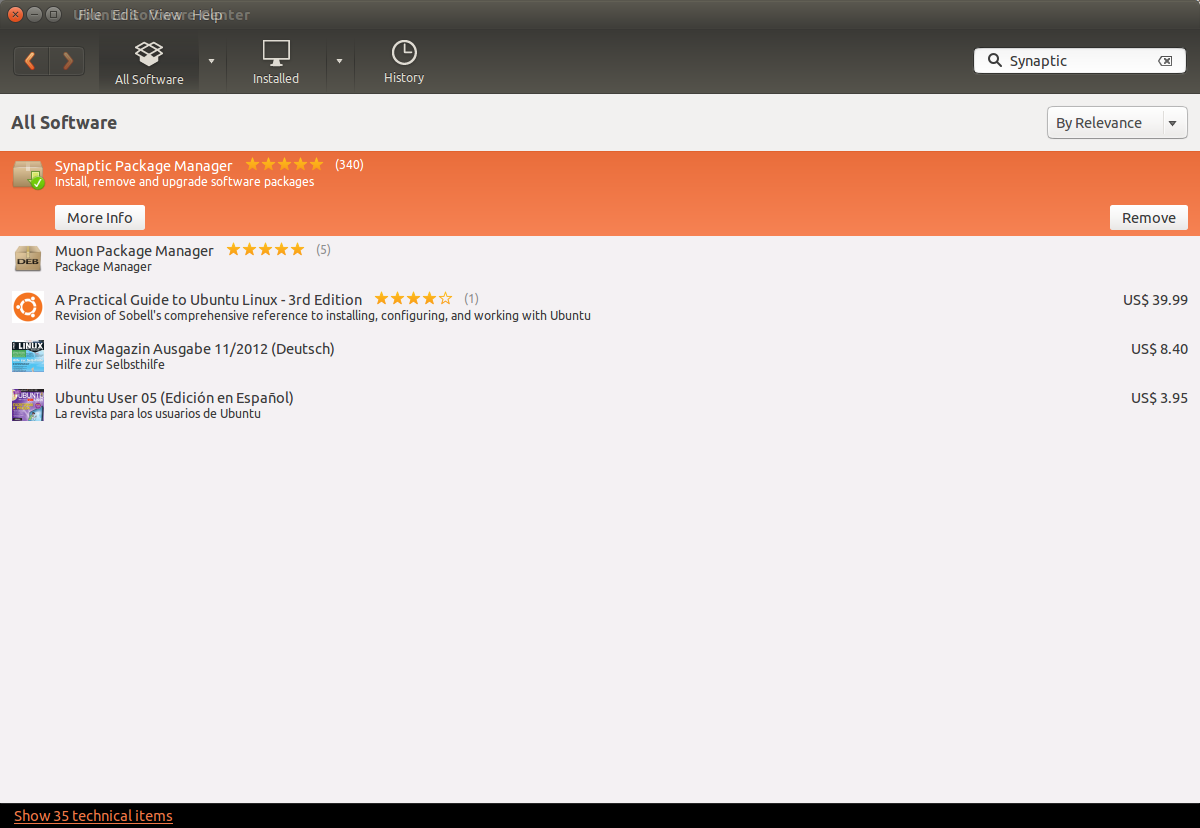The width and height of the screenshot is (1200, 828).
Task: Show 35 technical items
Action: pos(93,816)
